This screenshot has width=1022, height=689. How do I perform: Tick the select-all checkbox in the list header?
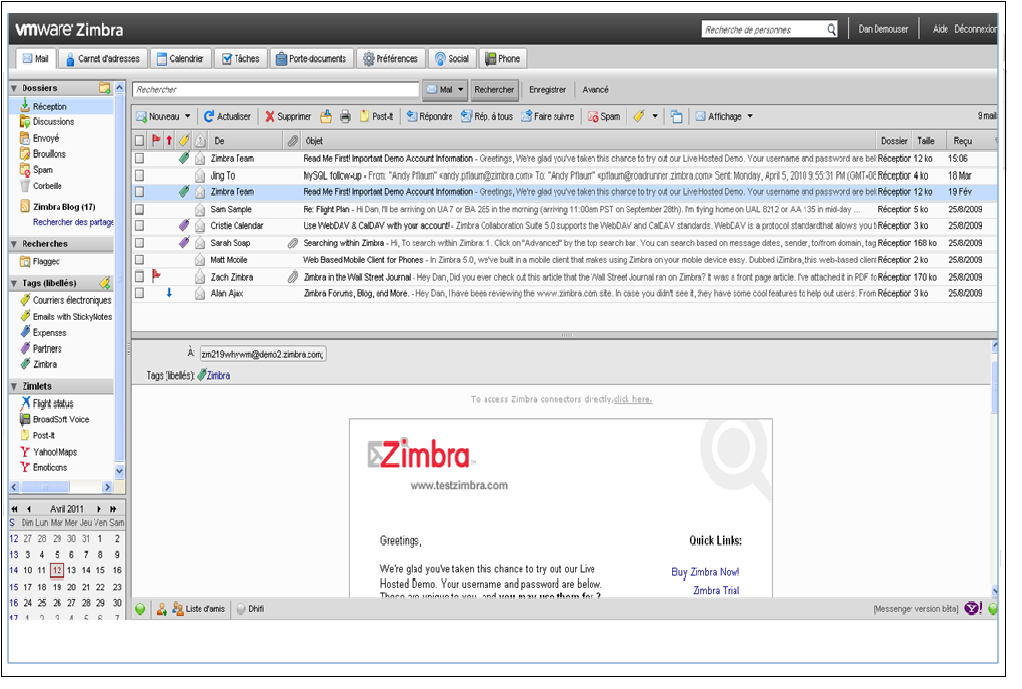pyautogui.click(x=139, y=140)
